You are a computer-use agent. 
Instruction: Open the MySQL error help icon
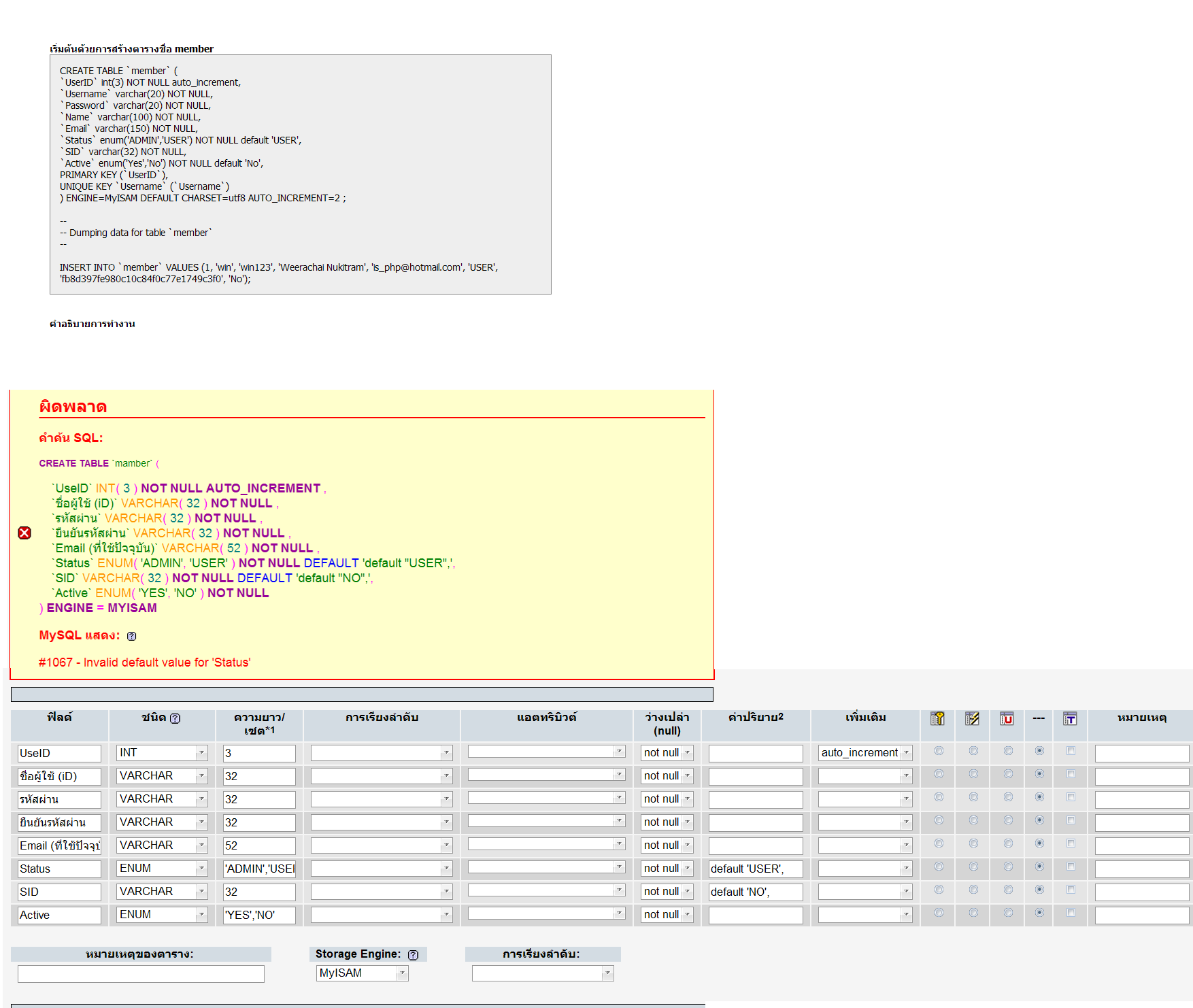(x=131, y=636)
